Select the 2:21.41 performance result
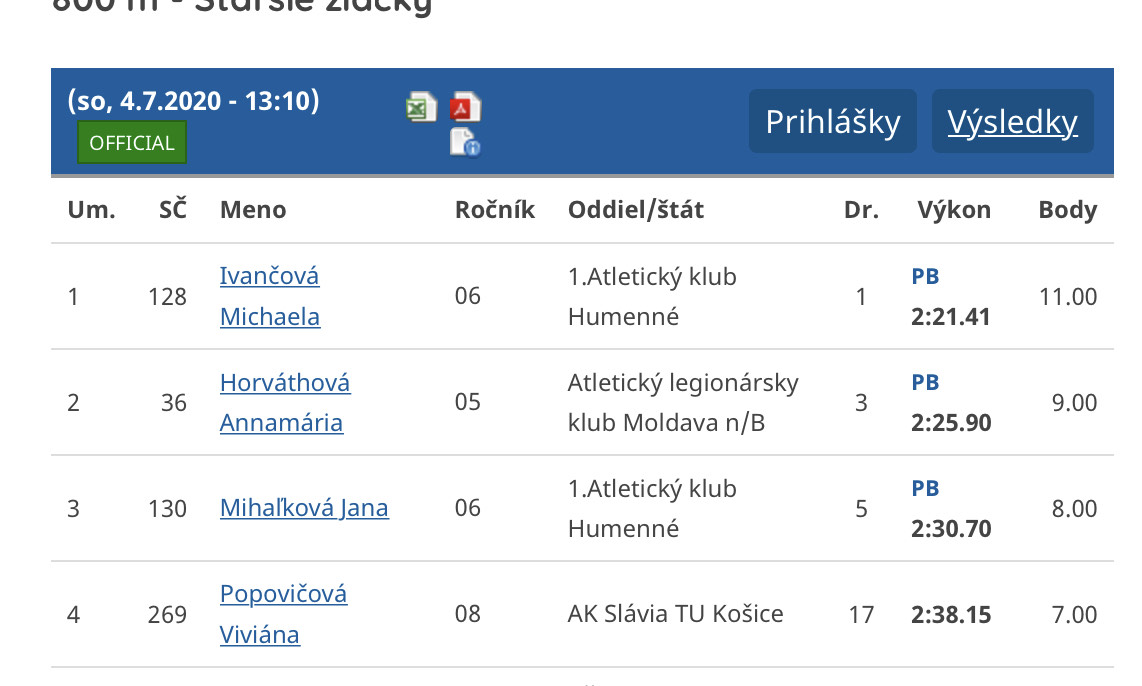Image resolution: width=1142 pixels, height=686 pixels. tap(950, 317)
